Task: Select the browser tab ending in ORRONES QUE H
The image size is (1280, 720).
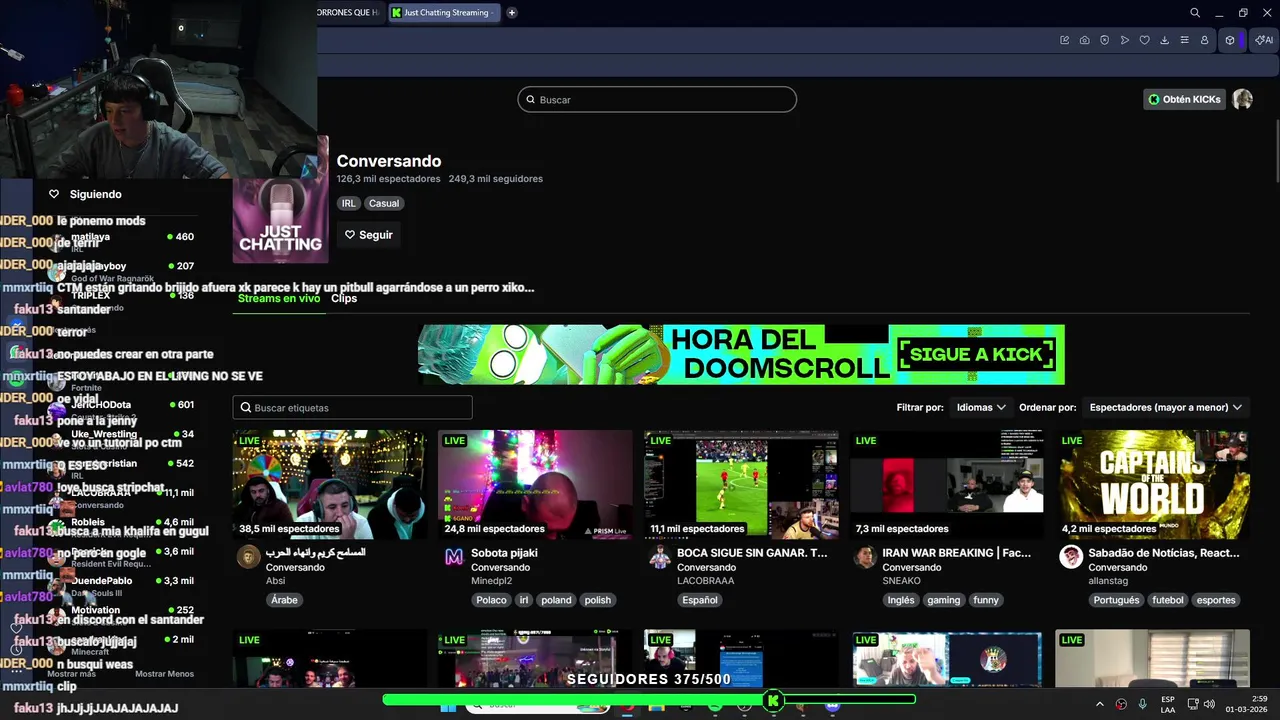Action: click(x=349, y=13)
